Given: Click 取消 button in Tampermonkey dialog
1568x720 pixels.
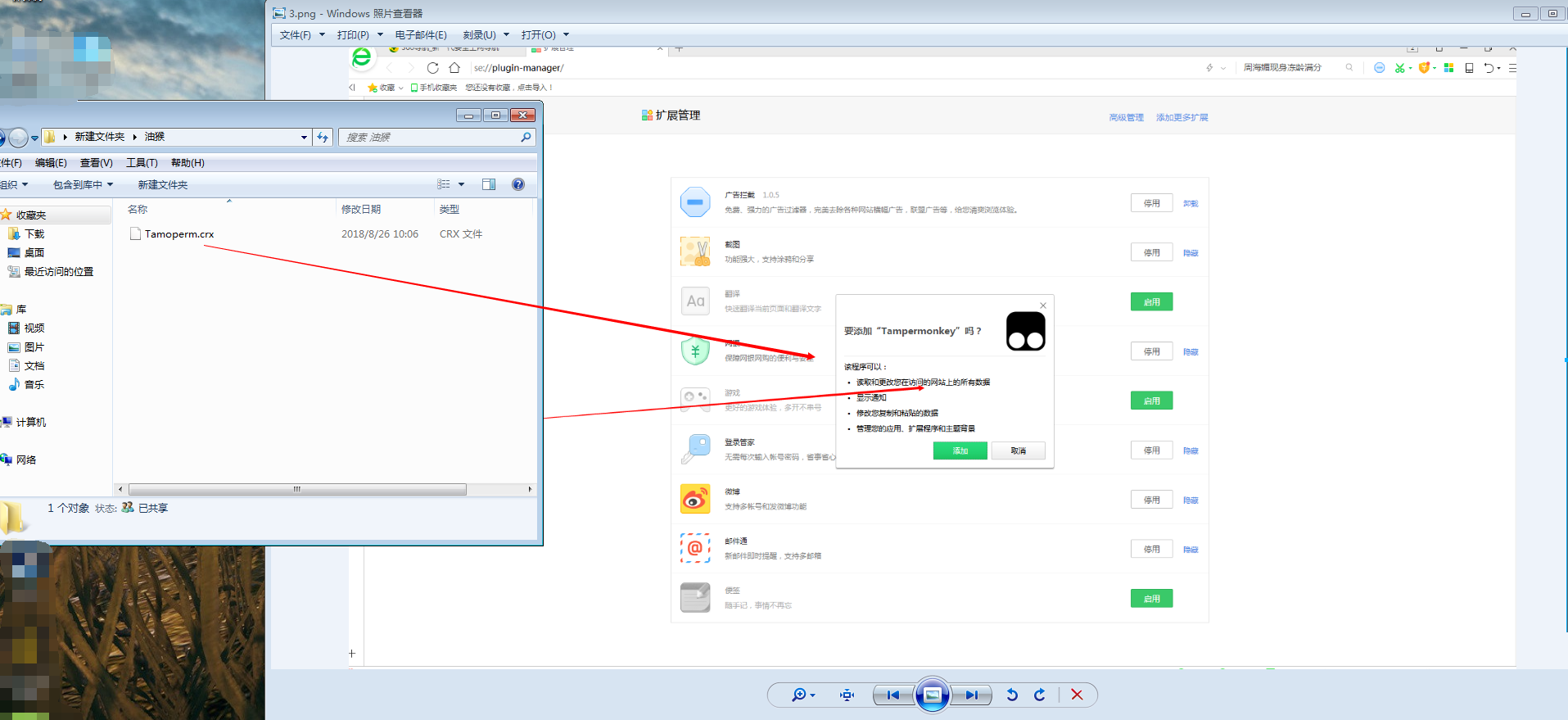Looking at the screenshot, I should click(1018, 451).
